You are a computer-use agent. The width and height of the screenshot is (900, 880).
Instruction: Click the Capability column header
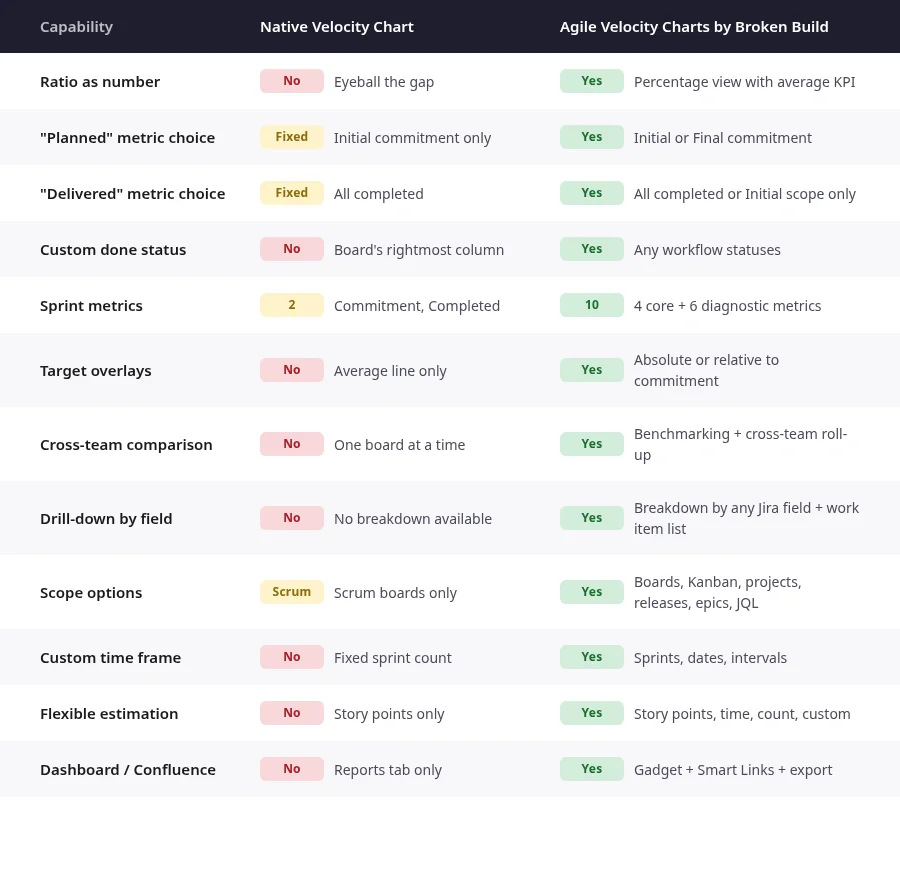point(76,27)
